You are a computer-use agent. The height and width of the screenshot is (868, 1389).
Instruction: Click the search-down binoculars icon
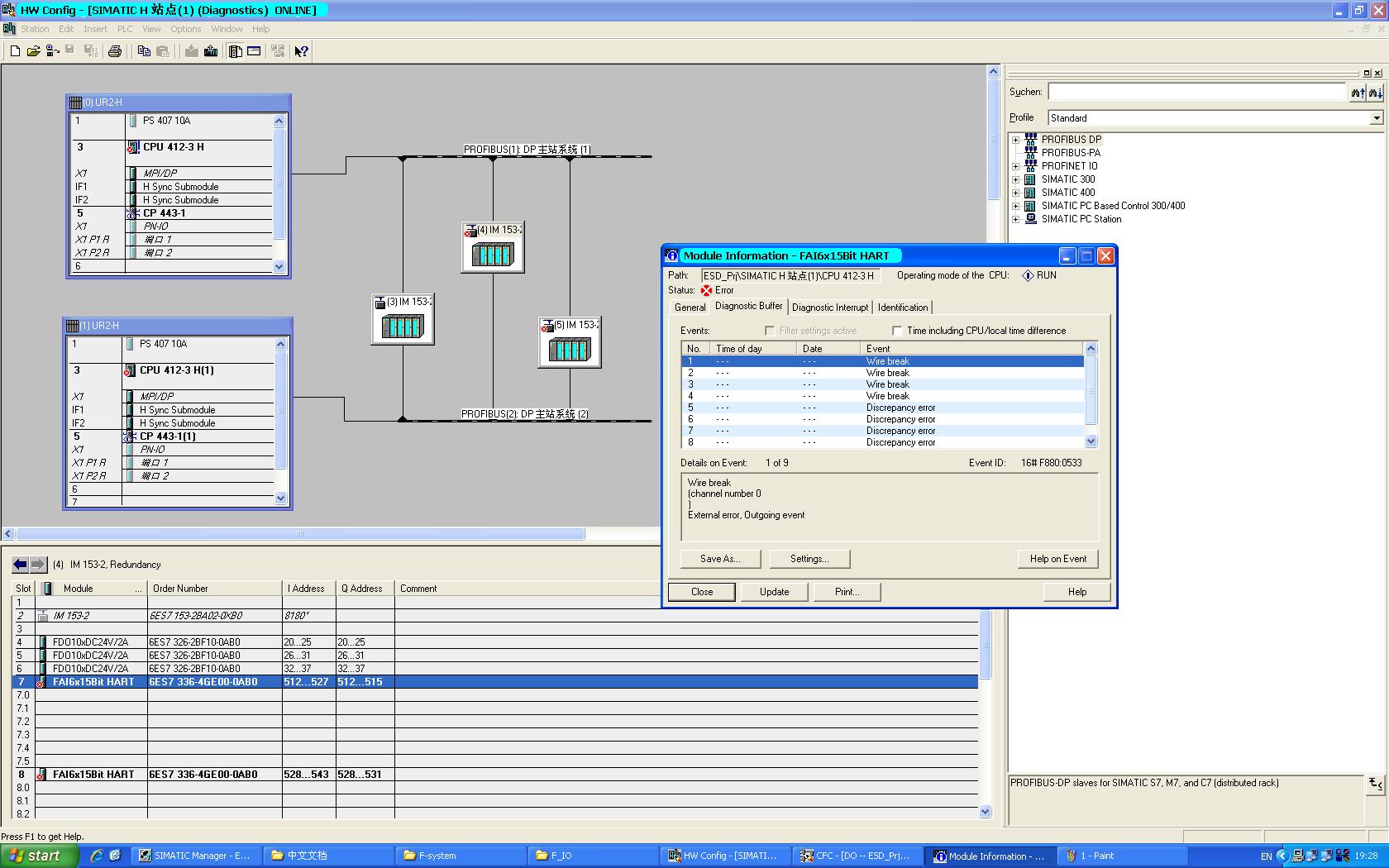pyautogui.click(x=1375, y=93)
